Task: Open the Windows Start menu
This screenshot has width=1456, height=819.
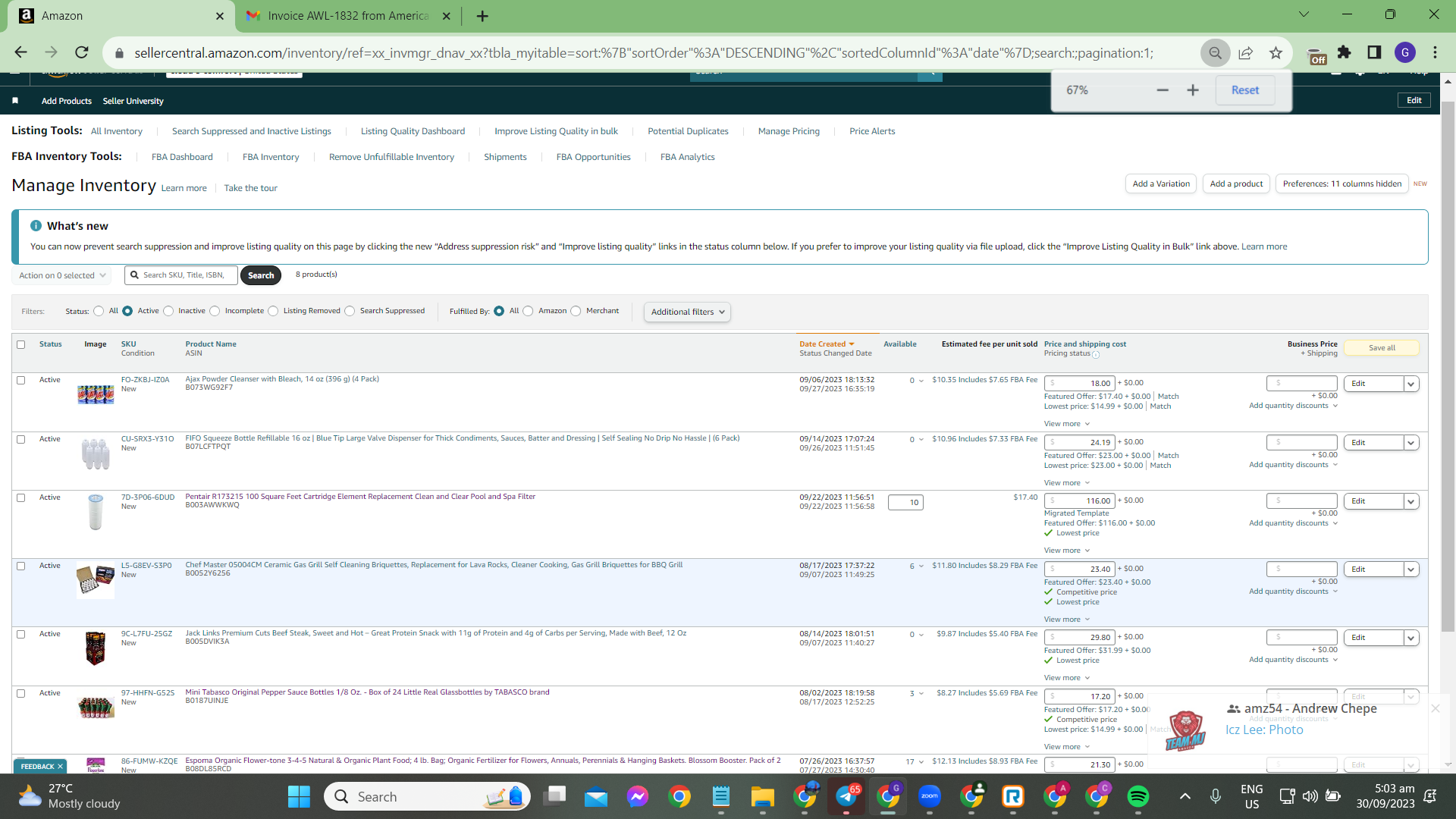Action: (x=299, y=796)
